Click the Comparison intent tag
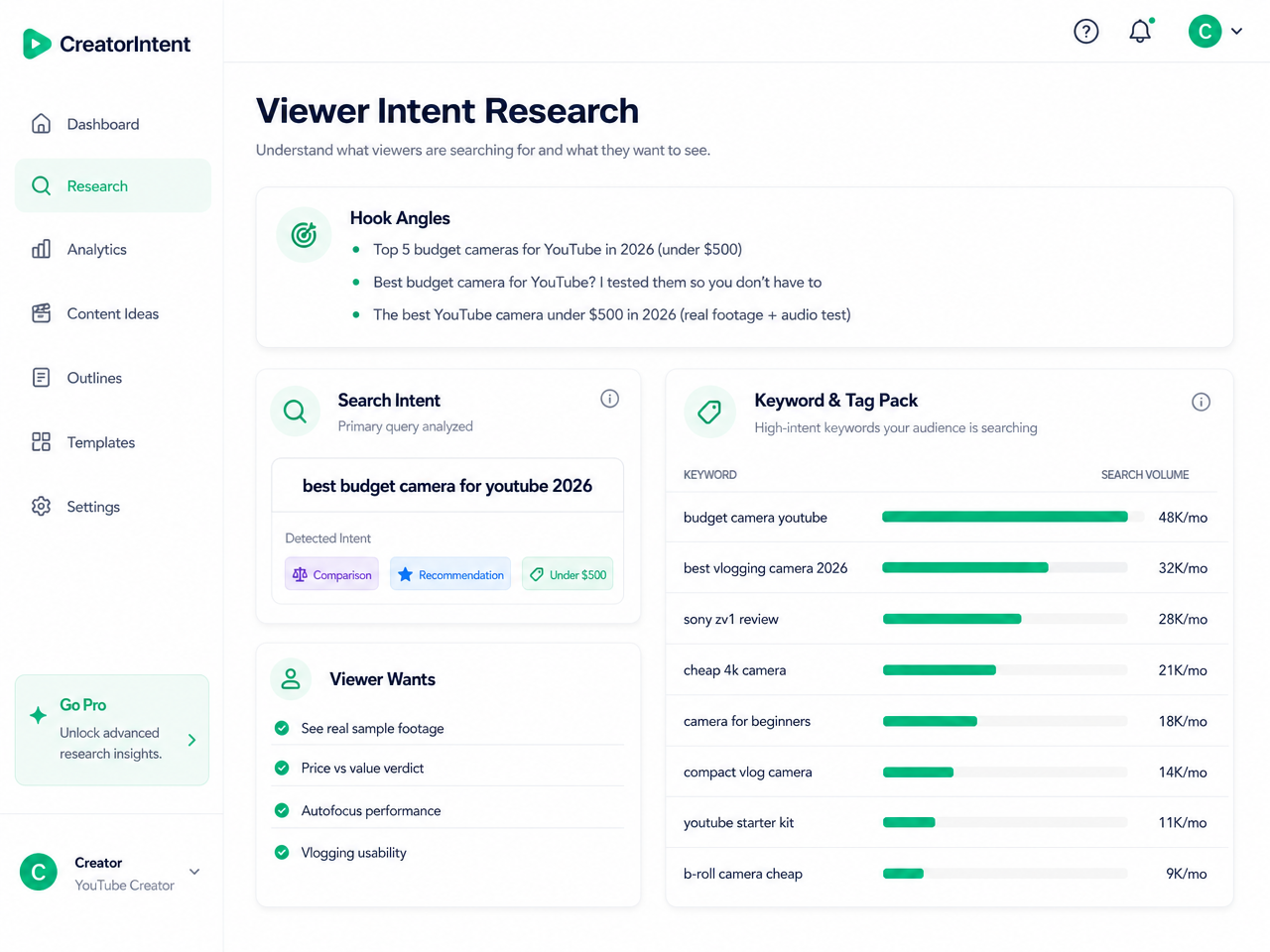The image size is (1270, 952). coord(331,574)
